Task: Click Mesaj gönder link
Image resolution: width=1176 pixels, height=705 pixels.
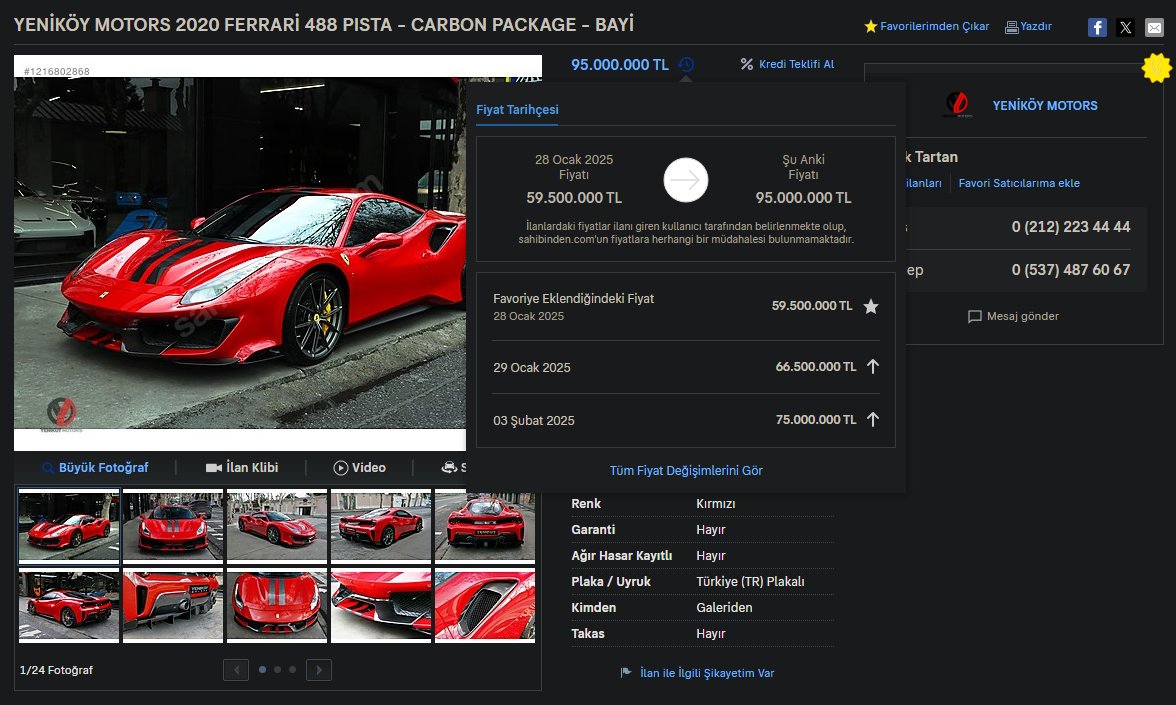Action: click(x=1023, y=316)
